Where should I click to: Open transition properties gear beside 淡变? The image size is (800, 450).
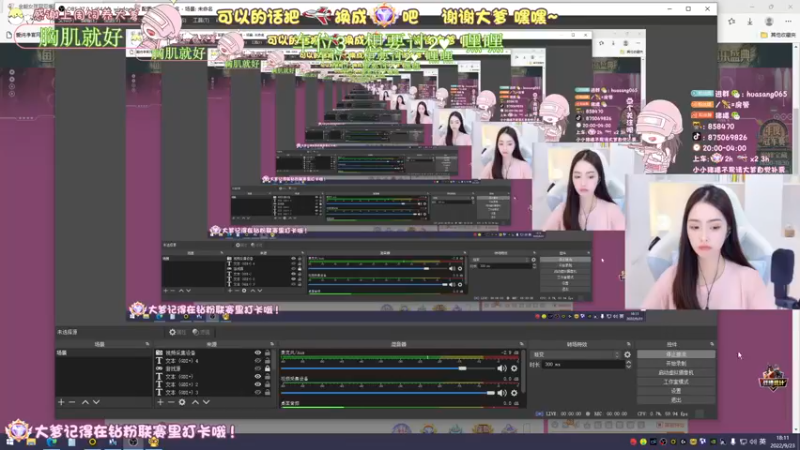628,355
